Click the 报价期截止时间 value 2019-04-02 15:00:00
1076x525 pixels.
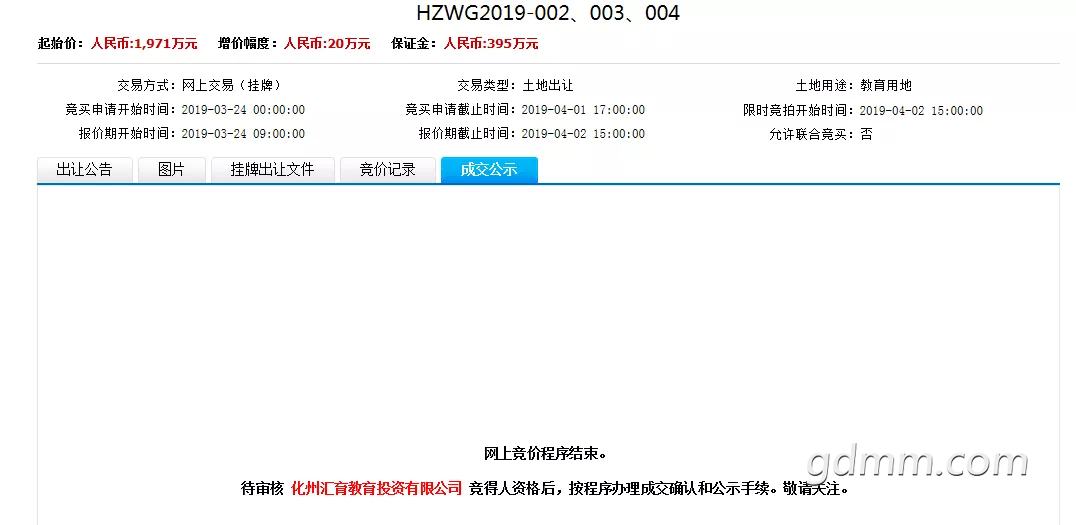(583, 134)
